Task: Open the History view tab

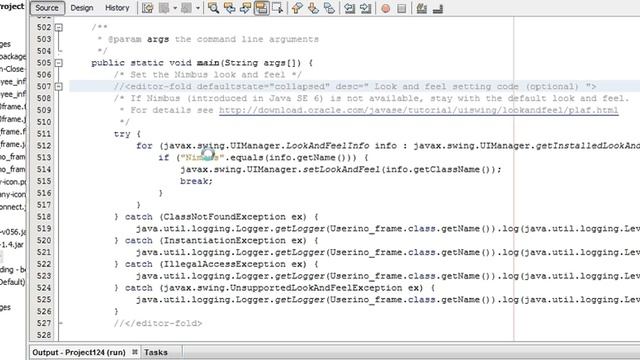Action: click(117, 8)
